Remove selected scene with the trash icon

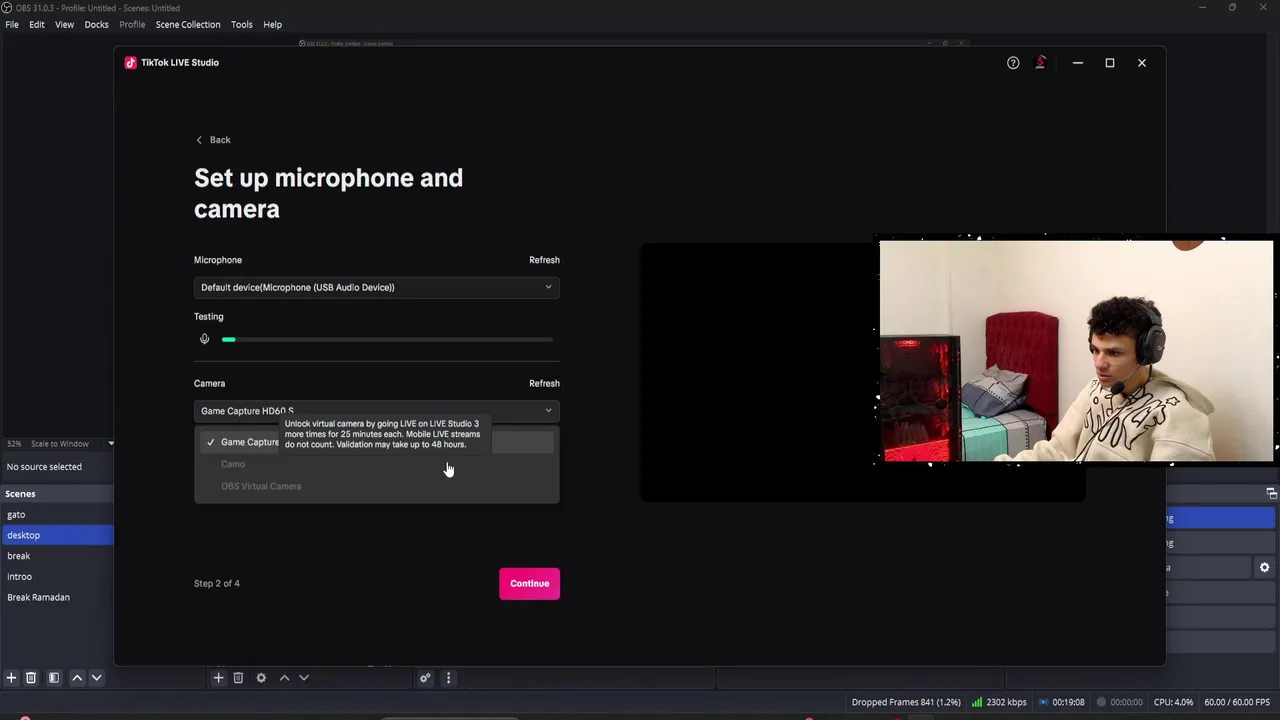[31, 678]
